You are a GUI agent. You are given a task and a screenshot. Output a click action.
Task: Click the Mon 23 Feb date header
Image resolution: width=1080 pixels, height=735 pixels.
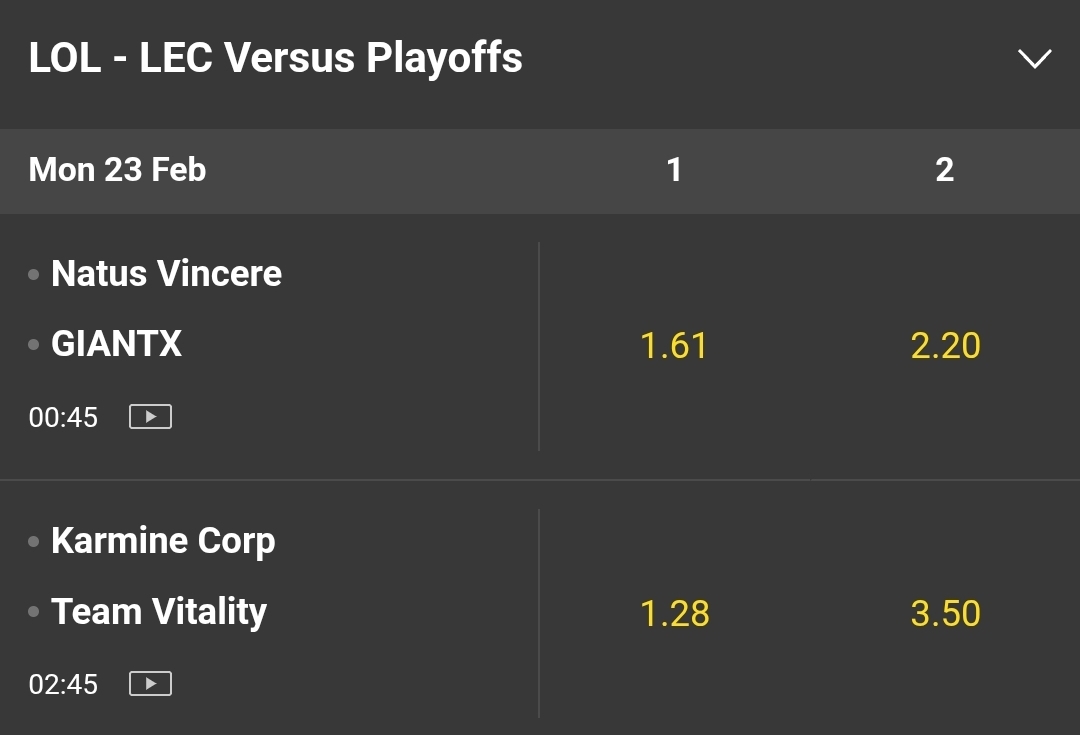(117, 170)
